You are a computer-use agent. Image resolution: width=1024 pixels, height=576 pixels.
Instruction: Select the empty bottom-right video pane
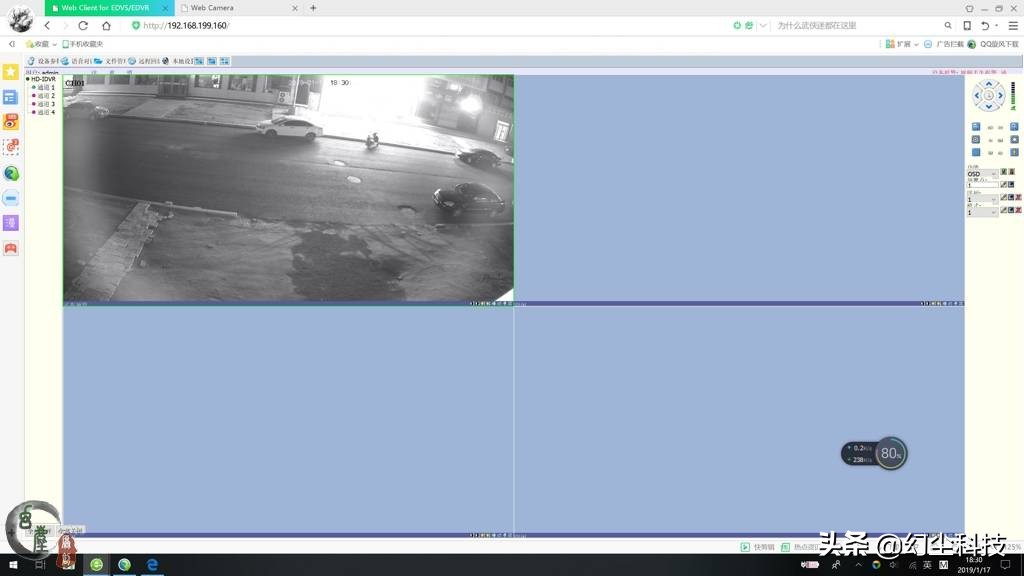click(739, 420)
